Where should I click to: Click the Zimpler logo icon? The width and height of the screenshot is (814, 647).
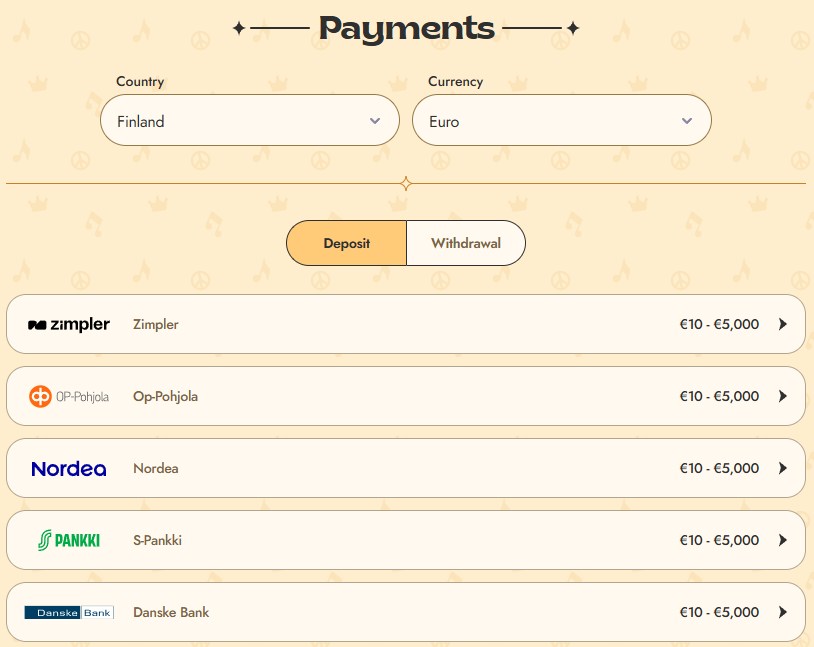point(69,325)
